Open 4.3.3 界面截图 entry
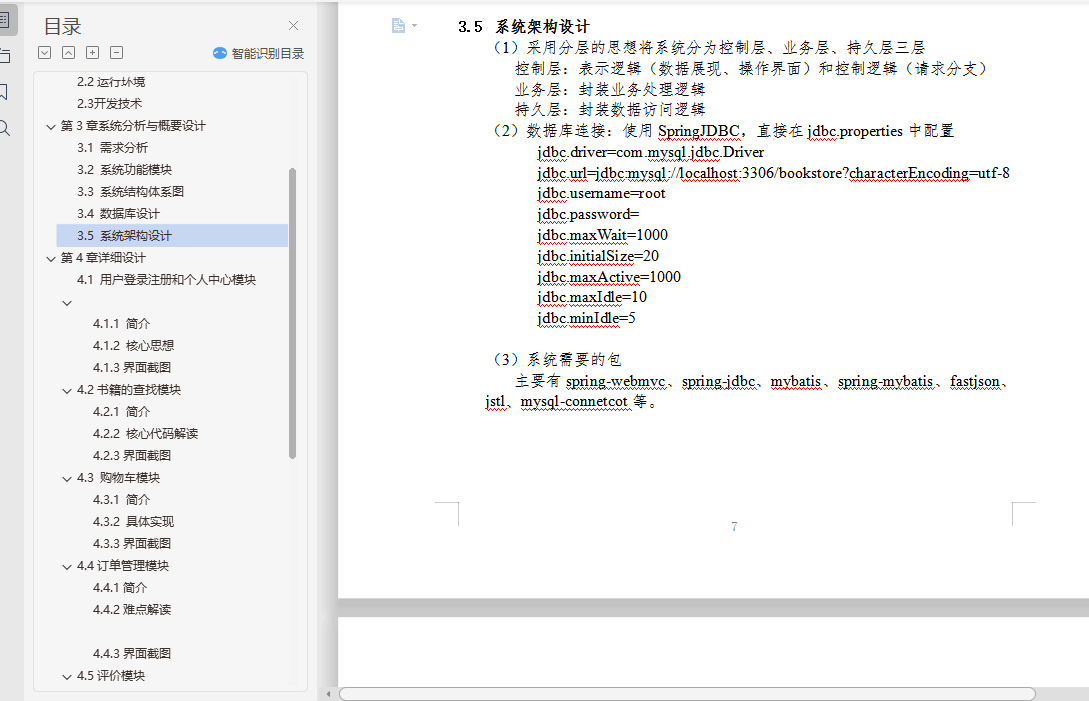 pos(132,544)
